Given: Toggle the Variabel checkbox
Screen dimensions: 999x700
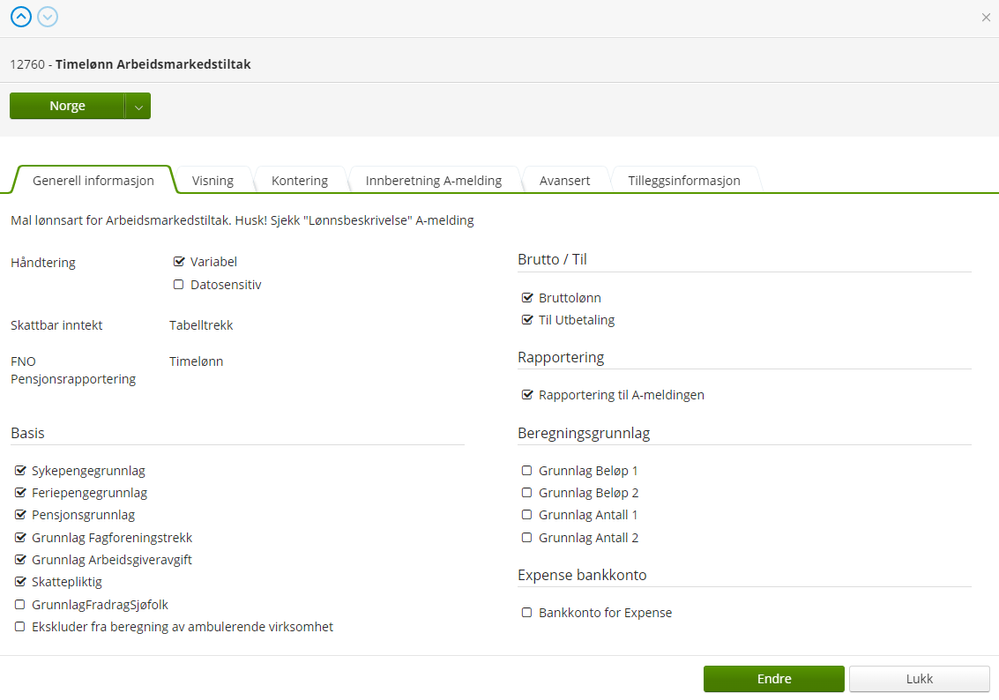Looking at the screenshot, I should click(179, 262).
